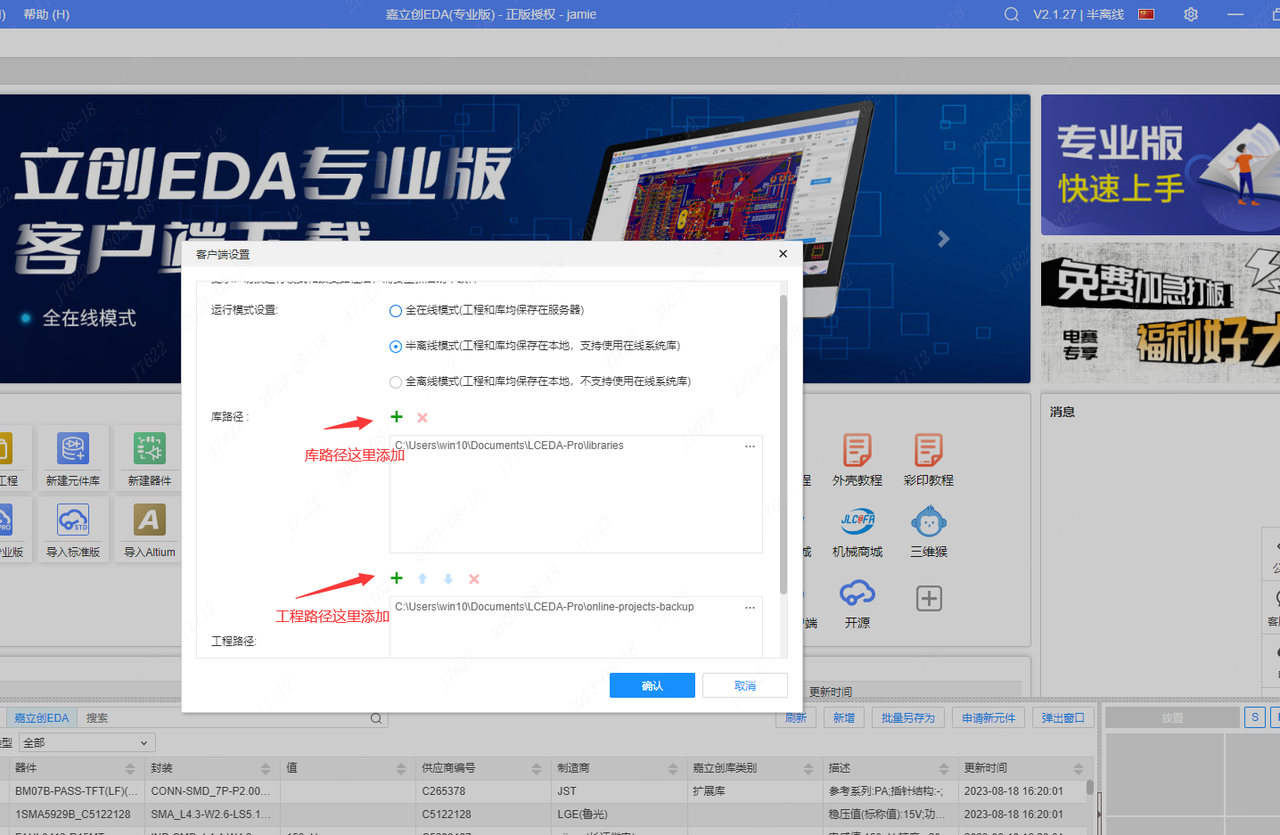Screen dimensions: 1280x835
Task: Sort by 嘉立创库类别 column arrows
Action: 808,768
